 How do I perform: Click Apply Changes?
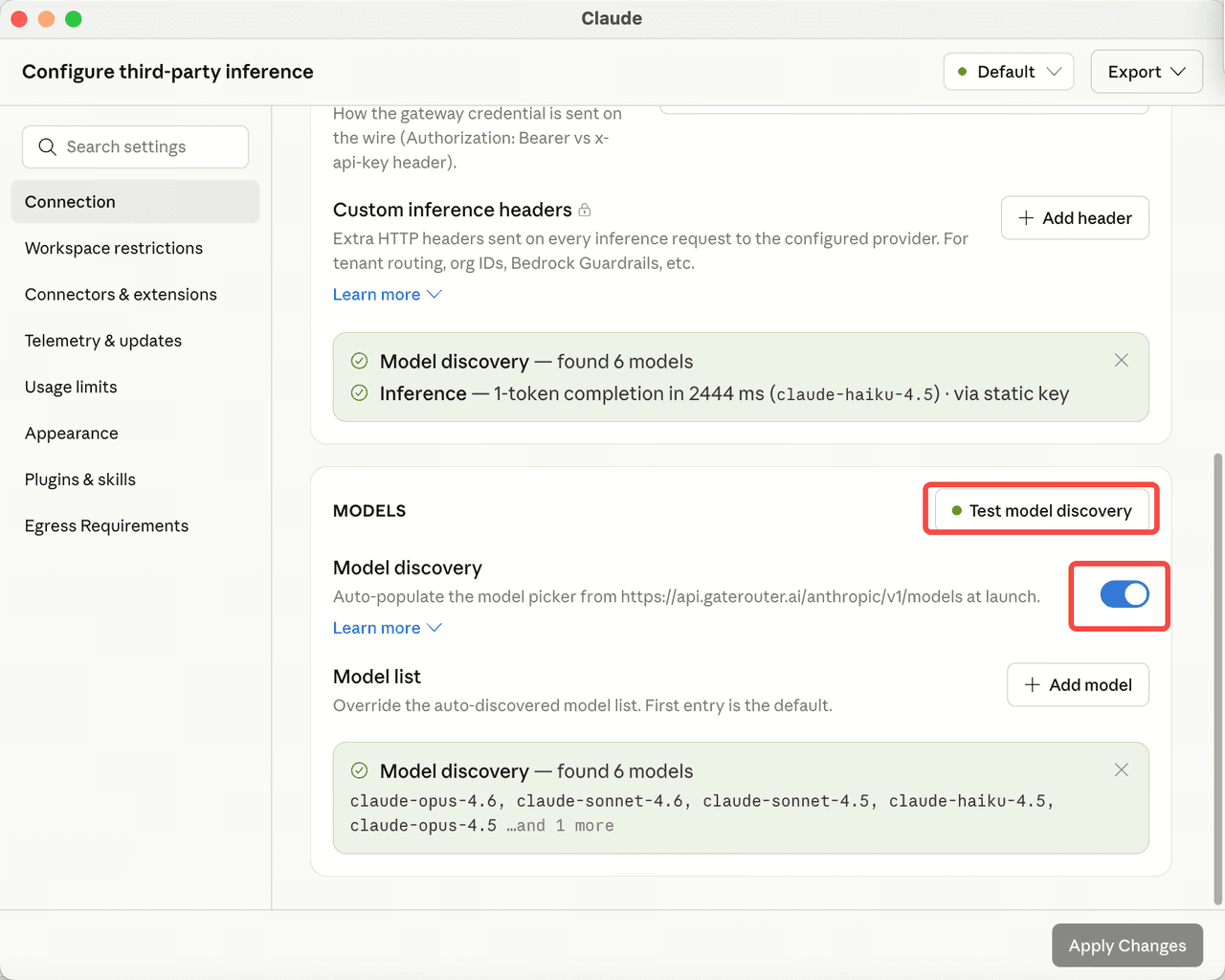pos(1127,946)
